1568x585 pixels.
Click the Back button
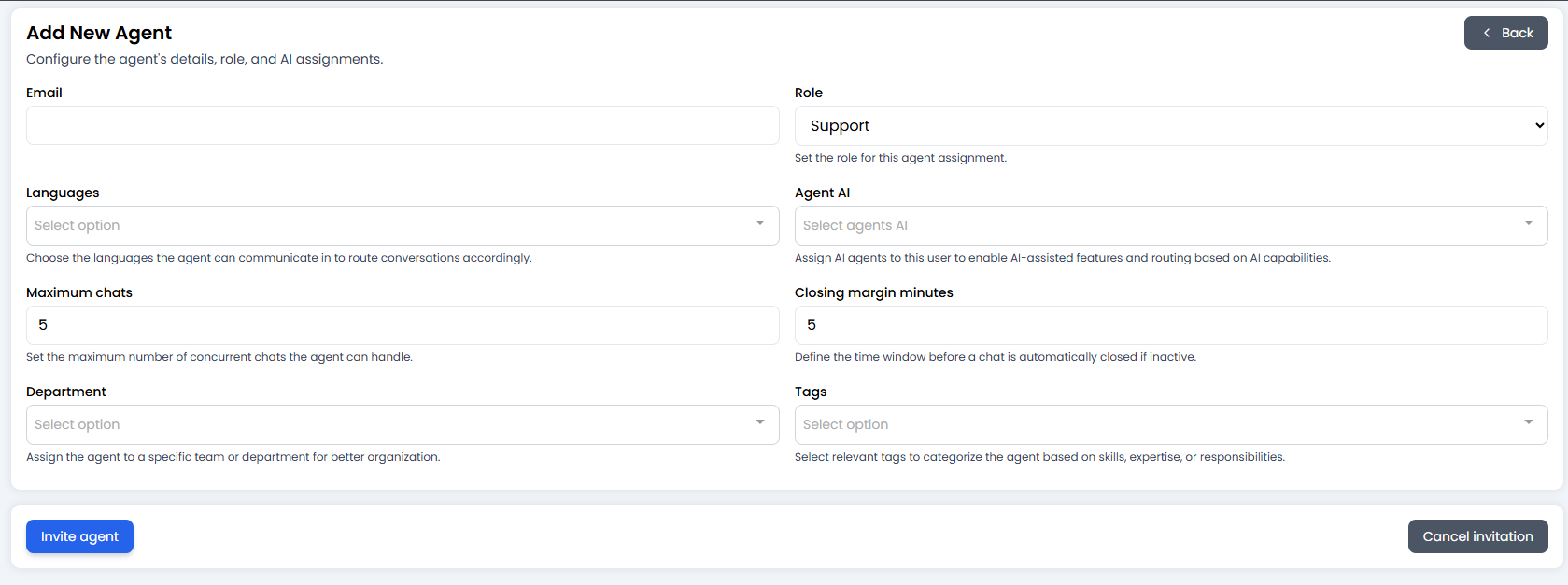(1505, 32)
